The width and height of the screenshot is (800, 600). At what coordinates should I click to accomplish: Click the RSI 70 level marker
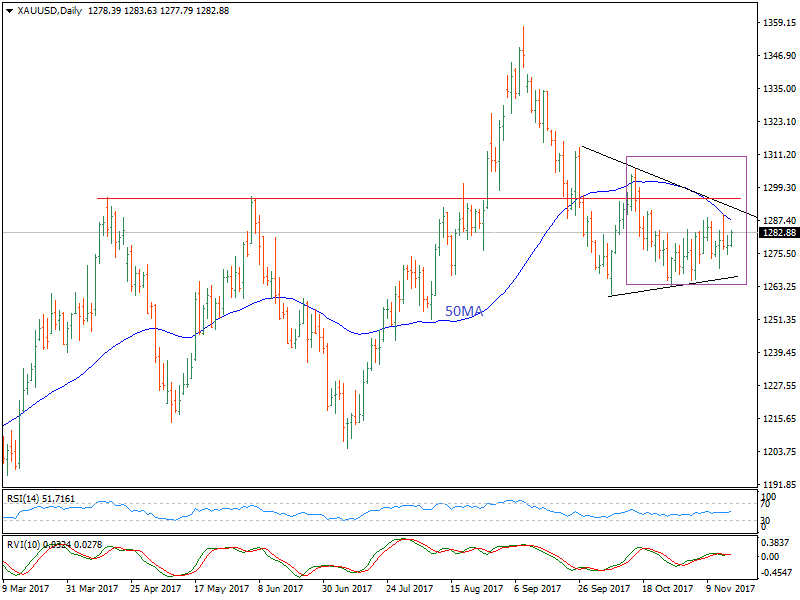765,507
